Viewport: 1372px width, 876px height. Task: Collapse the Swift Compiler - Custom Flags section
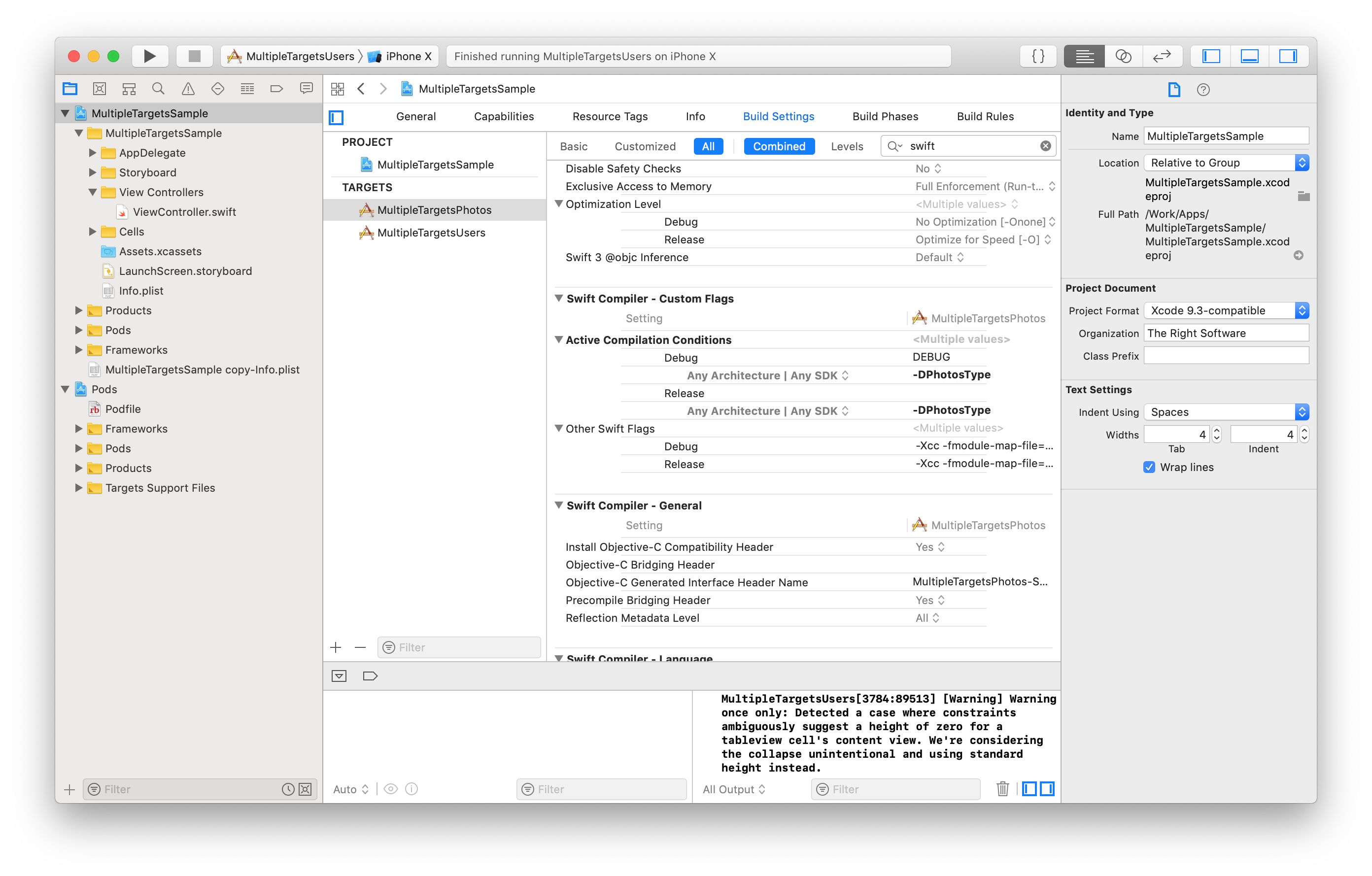pyautogui.click(x=559, y=298)
